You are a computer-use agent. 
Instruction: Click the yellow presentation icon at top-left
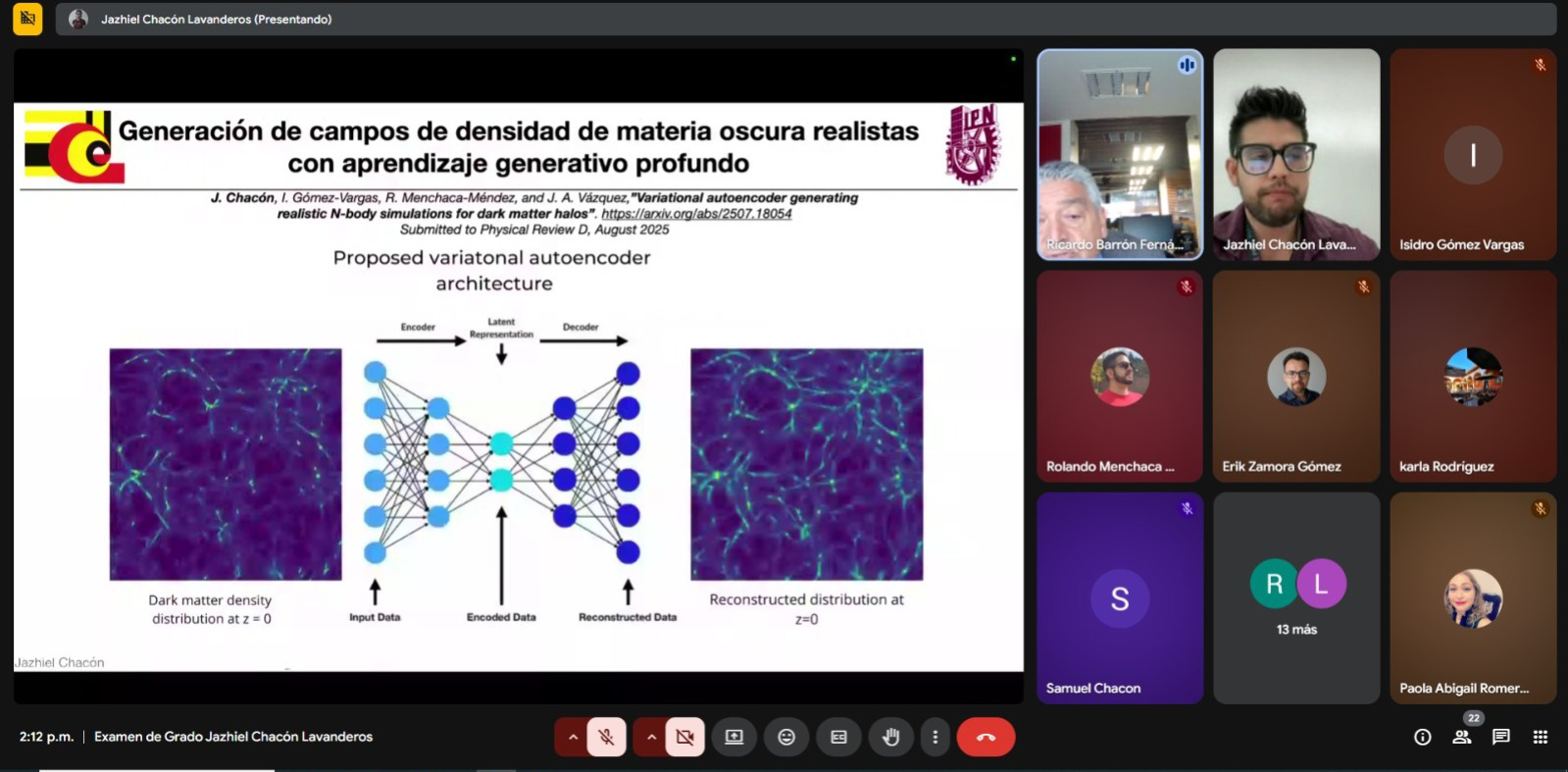[27, 19]
